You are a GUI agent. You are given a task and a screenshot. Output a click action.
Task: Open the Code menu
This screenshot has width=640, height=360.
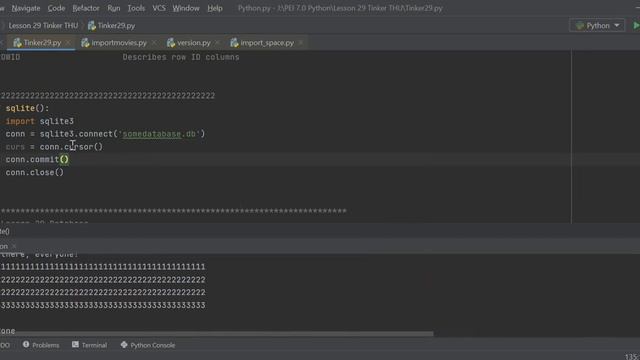click(56, 8)
